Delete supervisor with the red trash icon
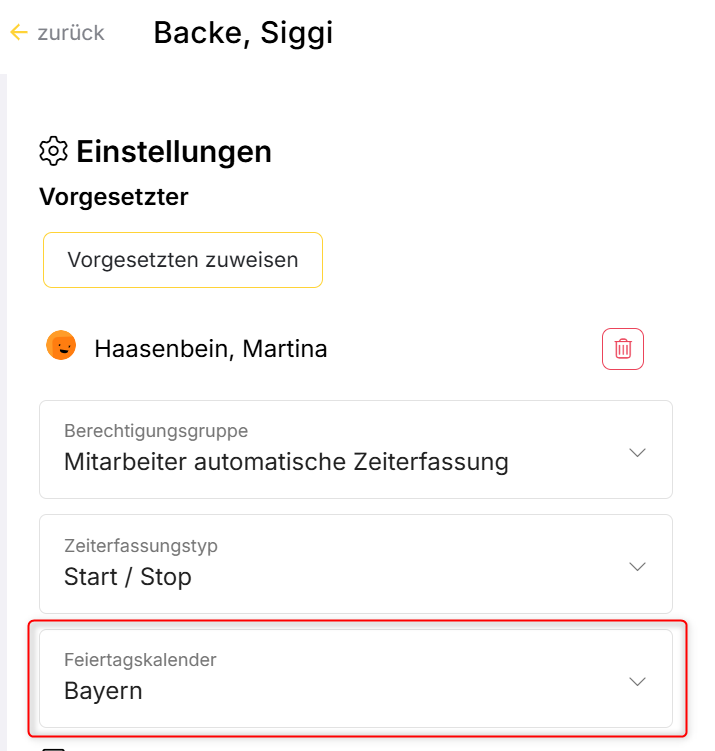 622,349
